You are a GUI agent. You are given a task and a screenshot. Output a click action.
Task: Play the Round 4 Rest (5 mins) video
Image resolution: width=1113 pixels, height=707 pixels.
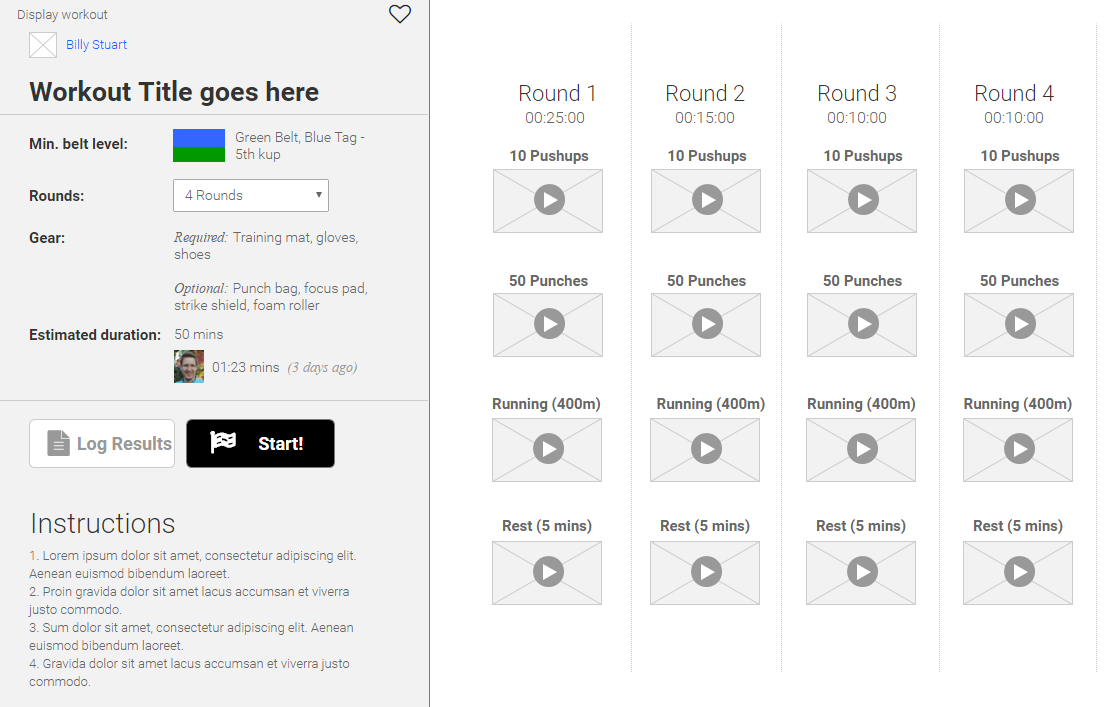(1018, 572)
